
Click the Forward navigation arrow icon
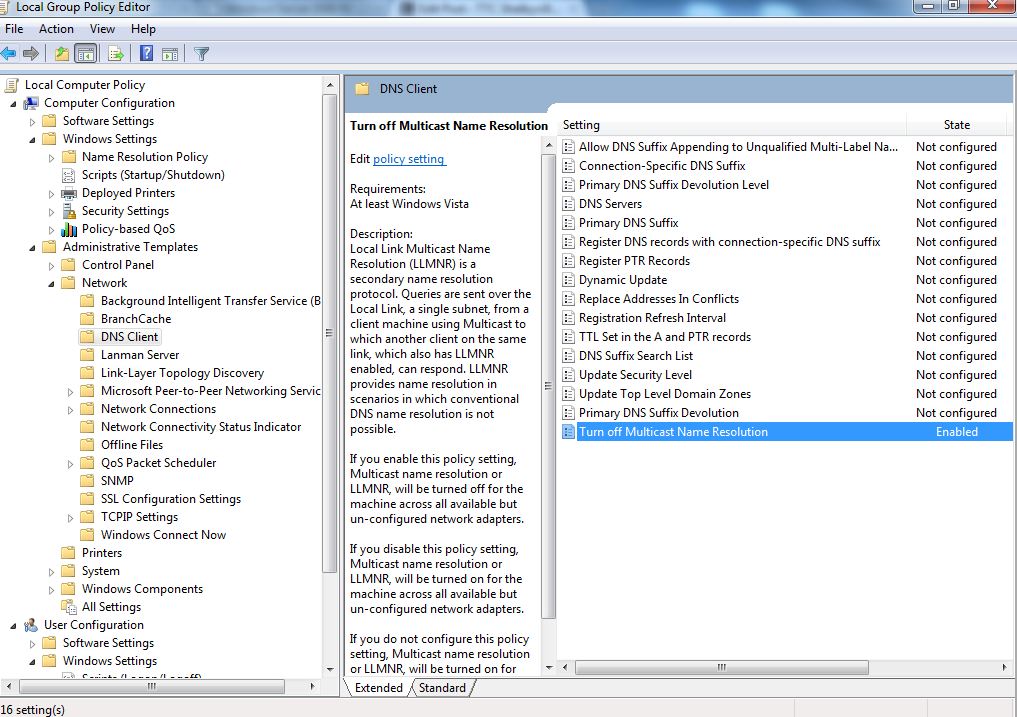tap(30, 52)
